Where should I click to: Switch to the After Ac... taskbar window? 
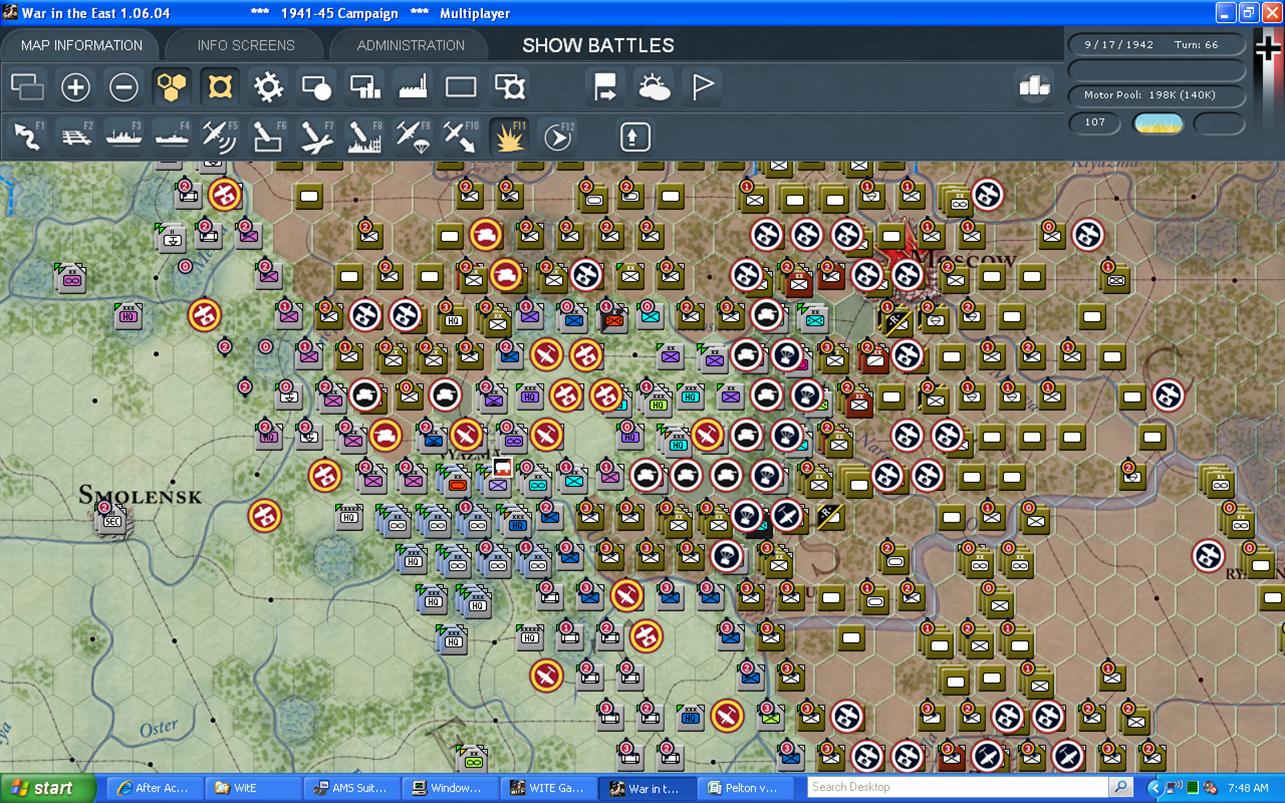pyautogui.click(x=153, y=788)
